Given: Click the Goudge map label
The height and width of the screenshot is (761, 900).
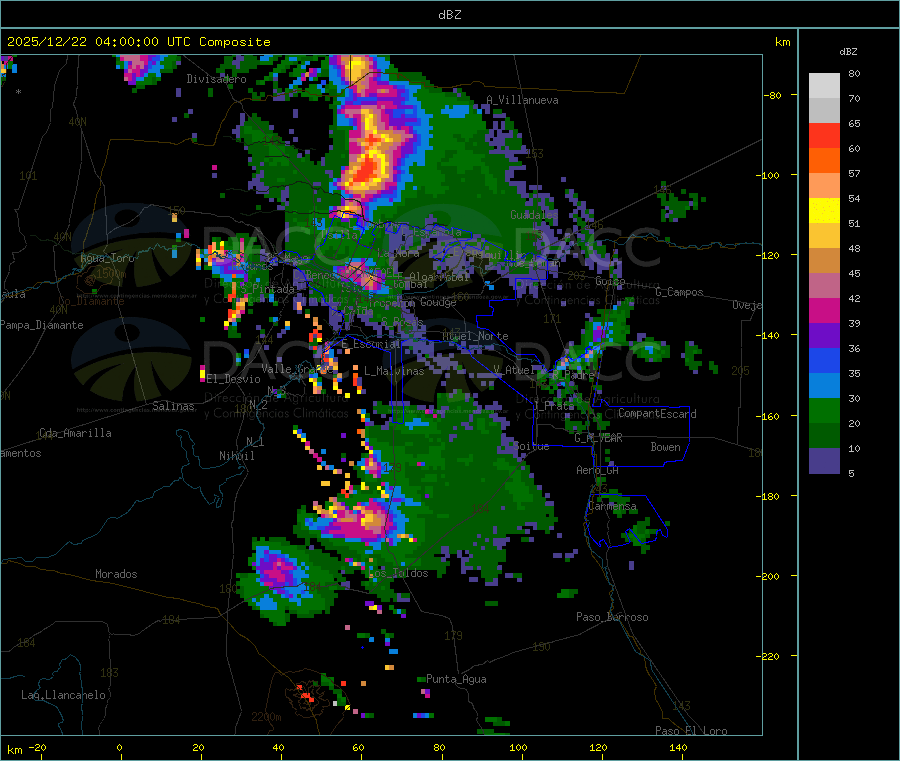Looking at the screenshot, I should (x=438, y=302).
